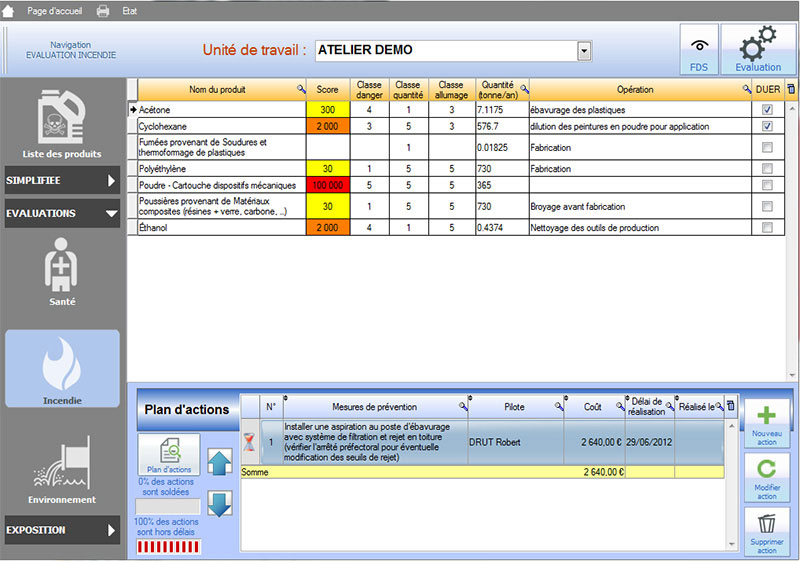
Task: Click search icon in Nom du produit header
Action: point(301,89)
